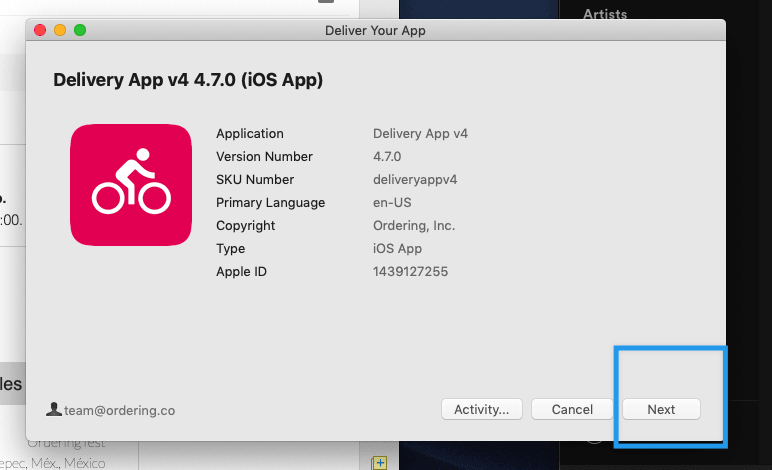Click the Application field label
Image resolution: width=772 pixels, height=470 pixels.
pos(250,134)
